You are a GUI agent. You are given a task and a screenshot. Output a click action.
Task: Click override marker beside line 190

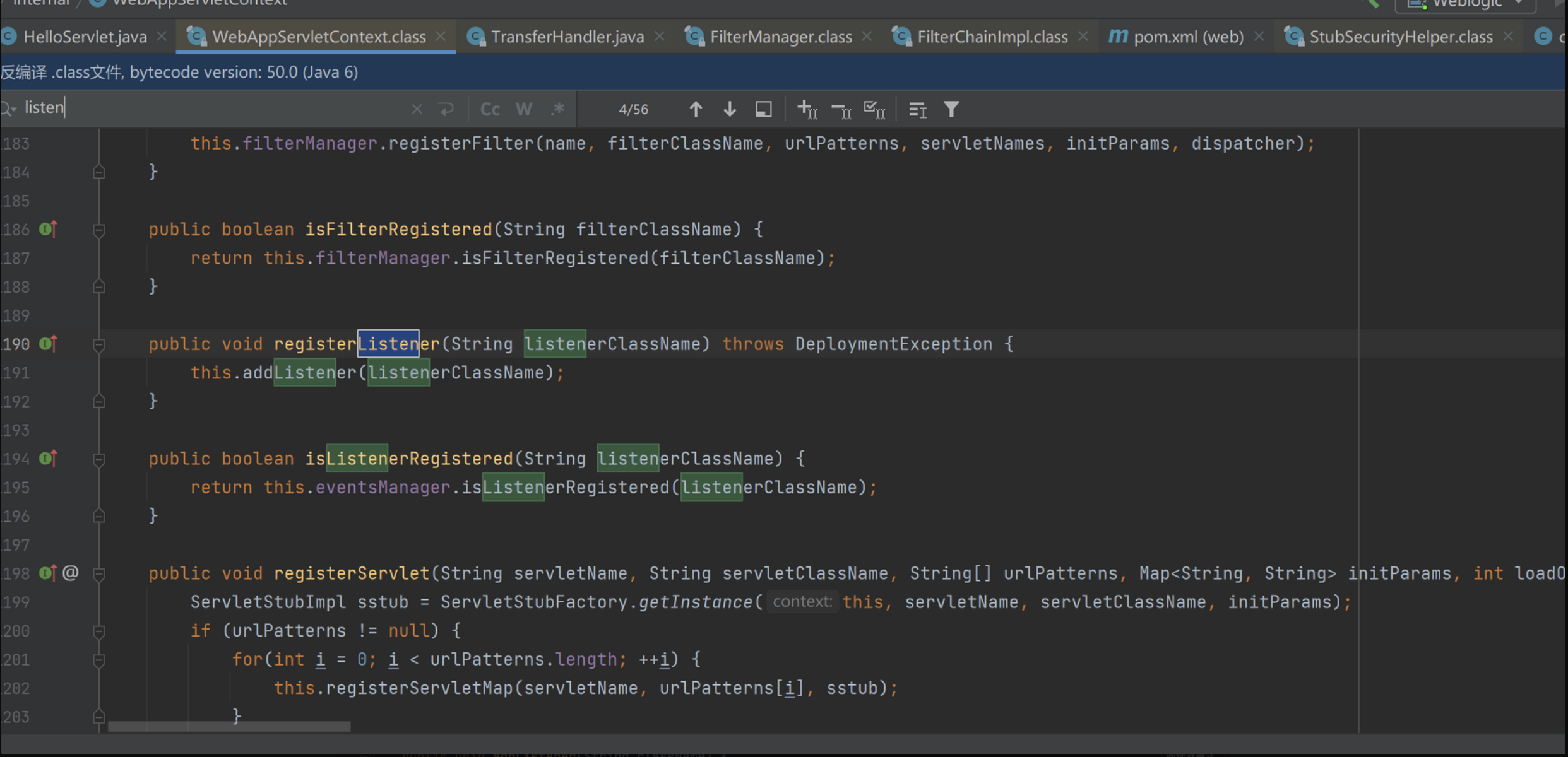(48, 344)
